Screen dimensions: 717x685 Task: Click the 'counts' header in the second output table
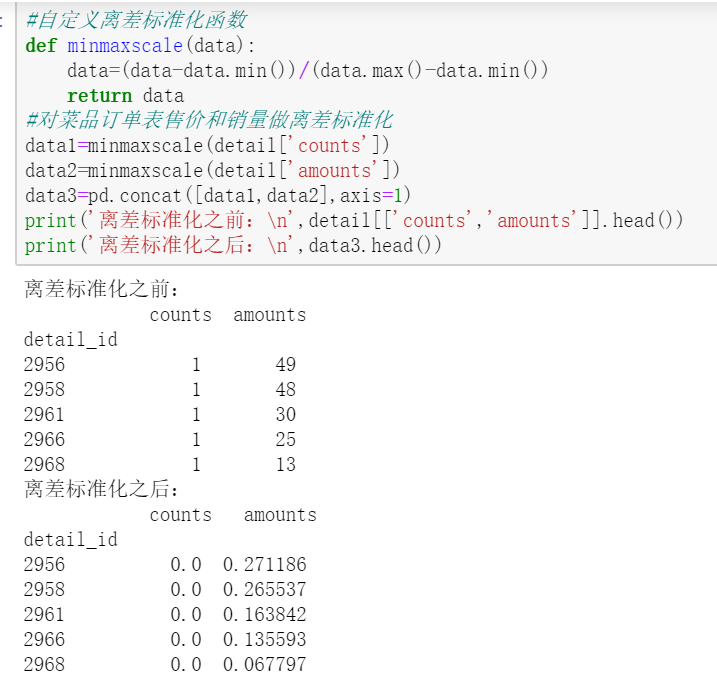point(181,515)
